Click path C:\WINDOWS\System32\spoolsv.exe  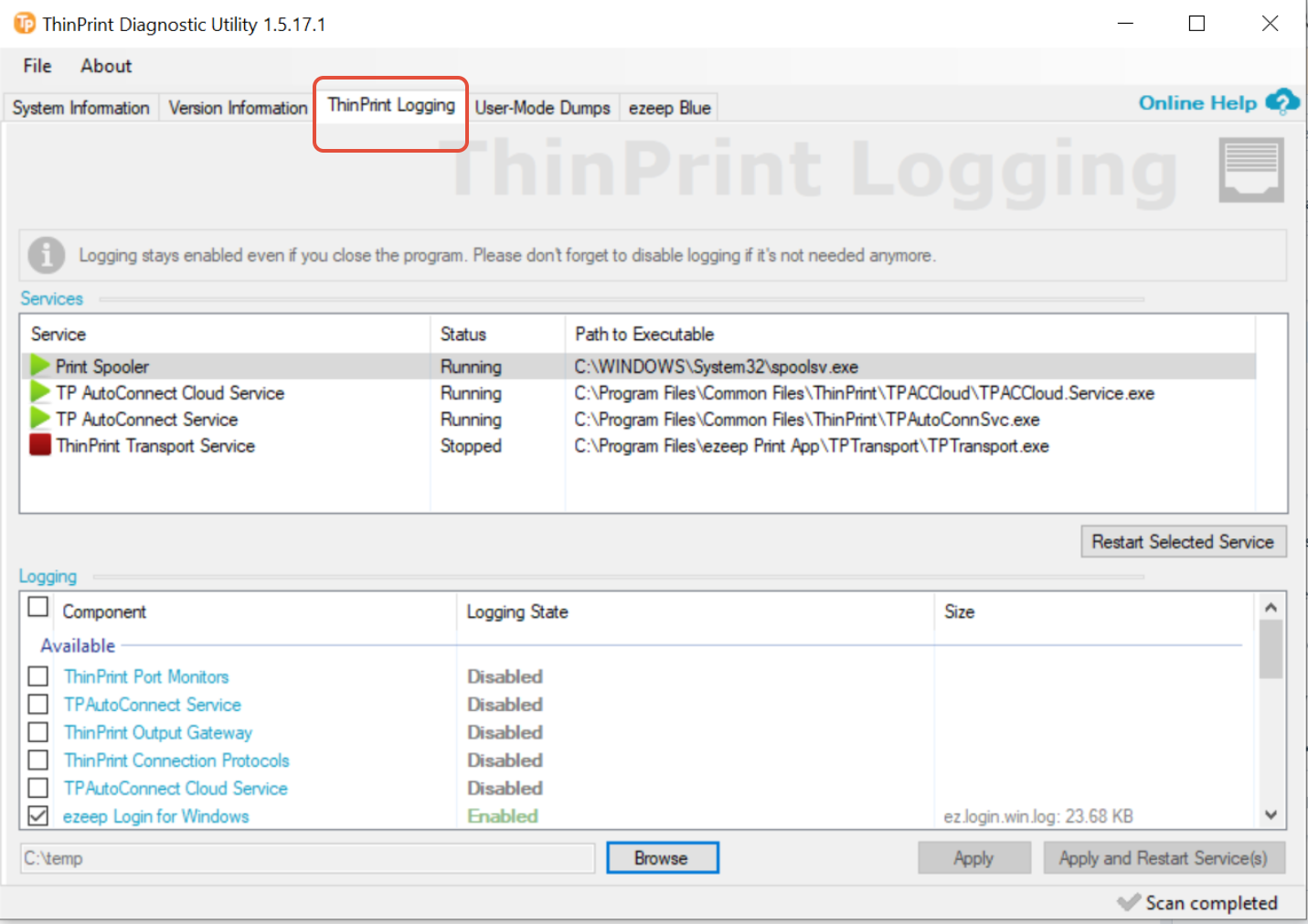(716, 366)
